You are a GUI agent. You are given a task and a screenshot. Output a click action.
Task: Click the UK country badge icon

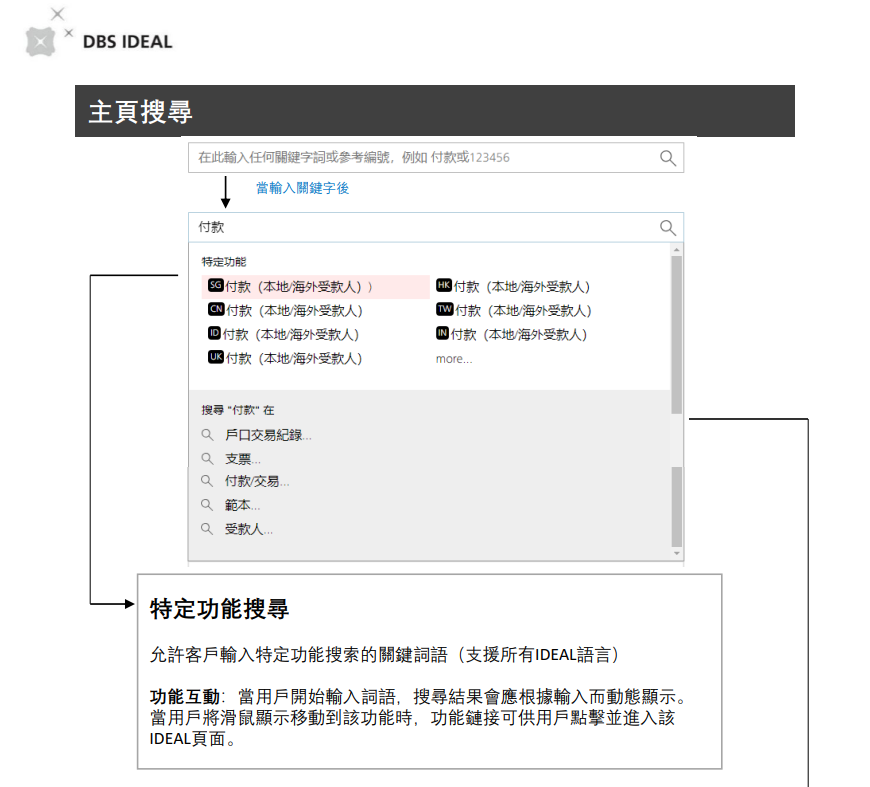(216, 357)
